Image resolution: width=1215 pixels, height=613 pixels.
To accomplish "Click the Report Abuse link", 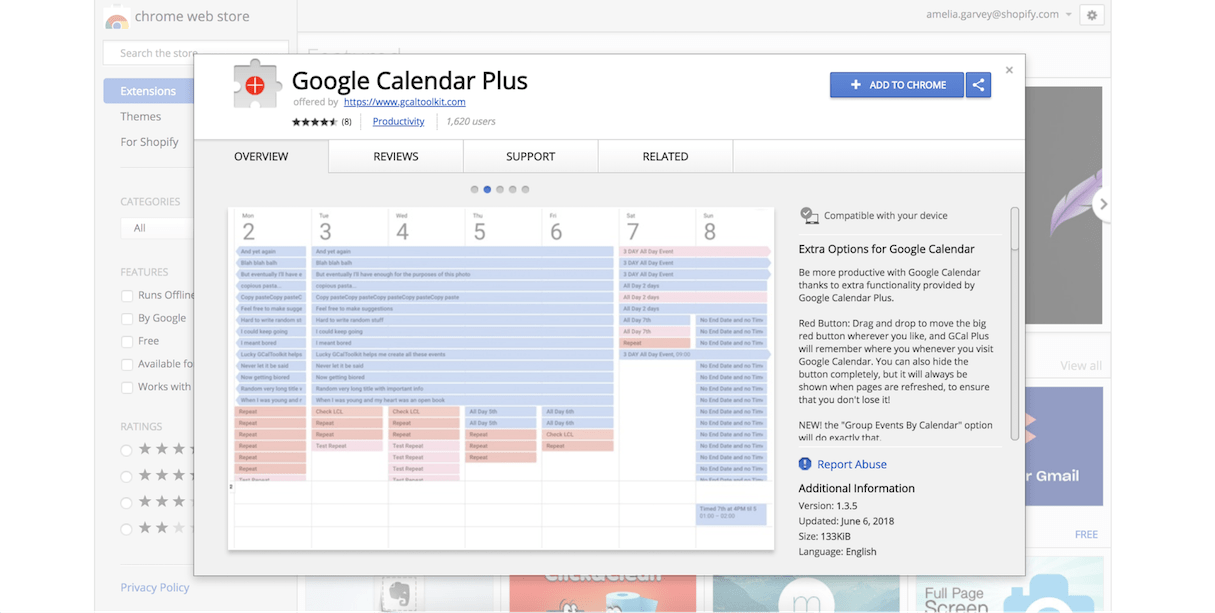I will point(852,464).
